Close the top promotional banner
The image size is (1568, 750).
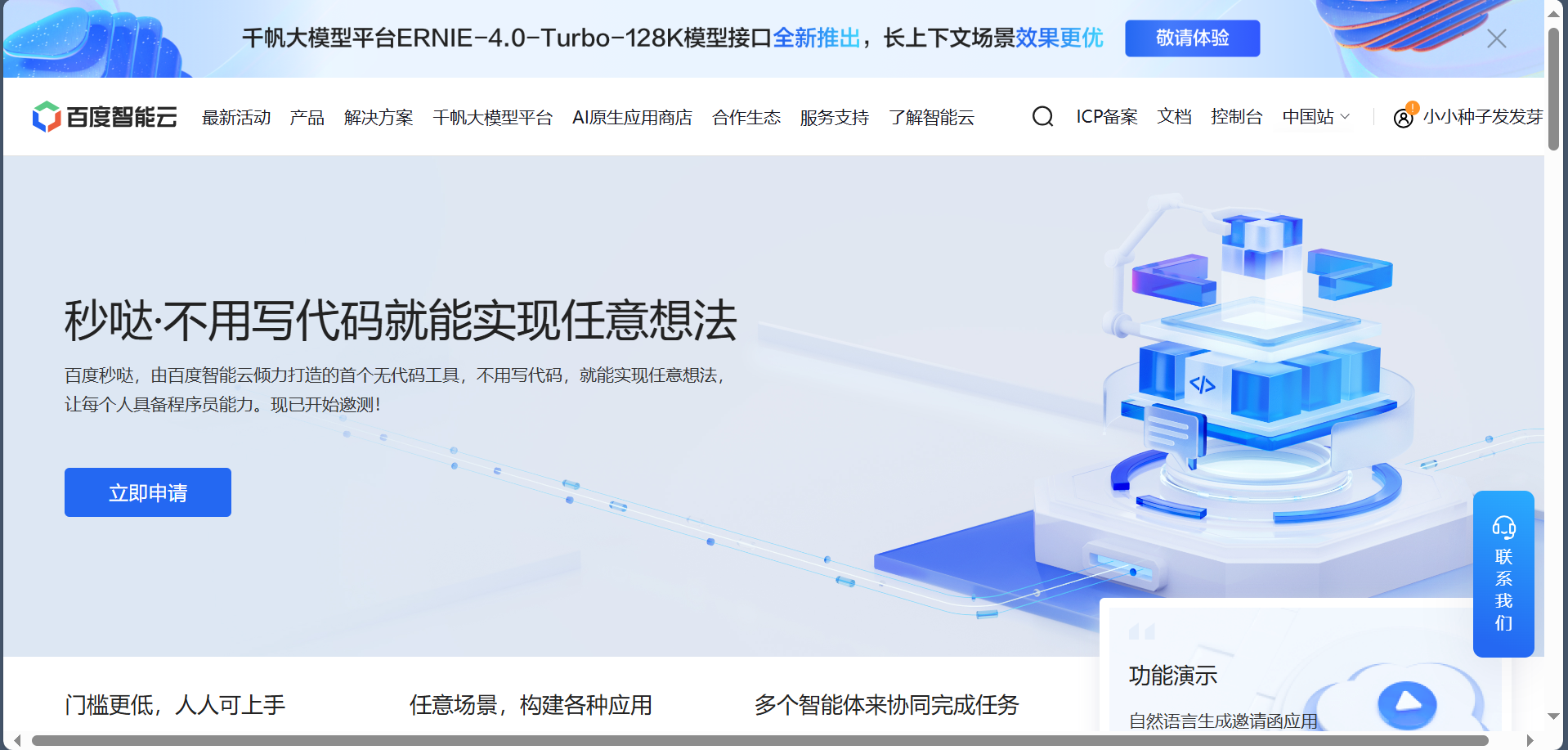pyautogui.click(x=1497, y=38)
